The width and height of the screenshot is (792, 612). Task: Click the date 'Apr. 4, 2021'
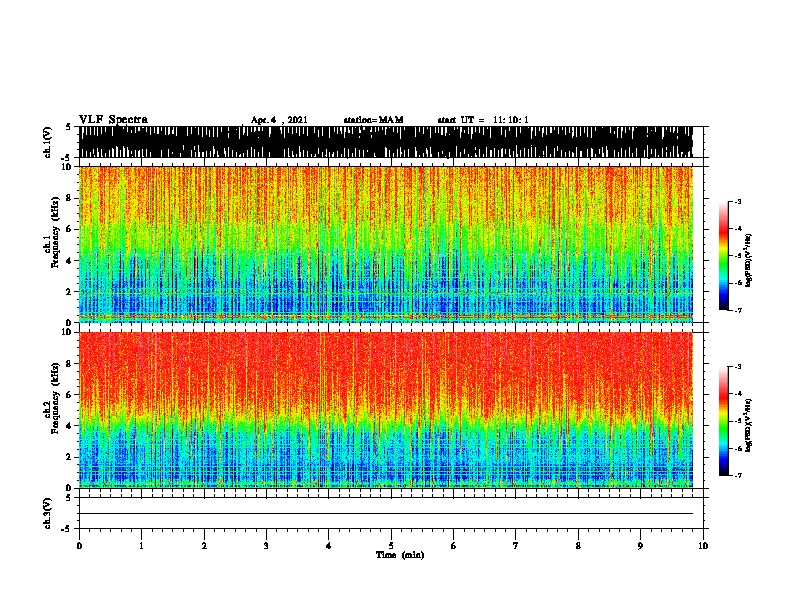click(279, 120)
